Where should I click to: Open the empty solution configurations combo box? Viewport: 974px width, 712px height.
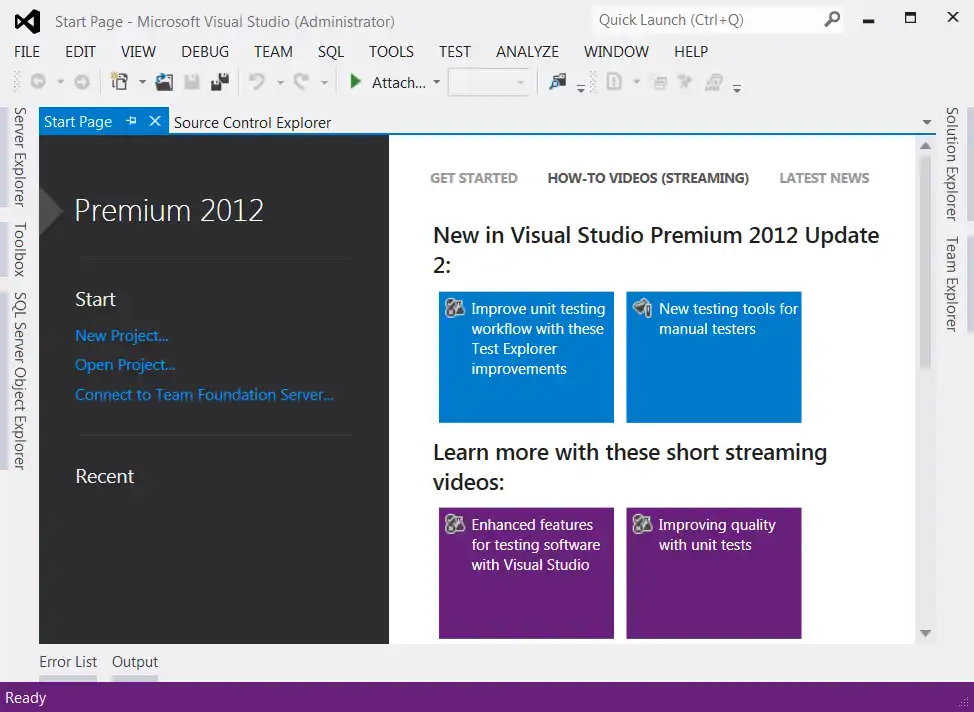[x=489, y=82]
